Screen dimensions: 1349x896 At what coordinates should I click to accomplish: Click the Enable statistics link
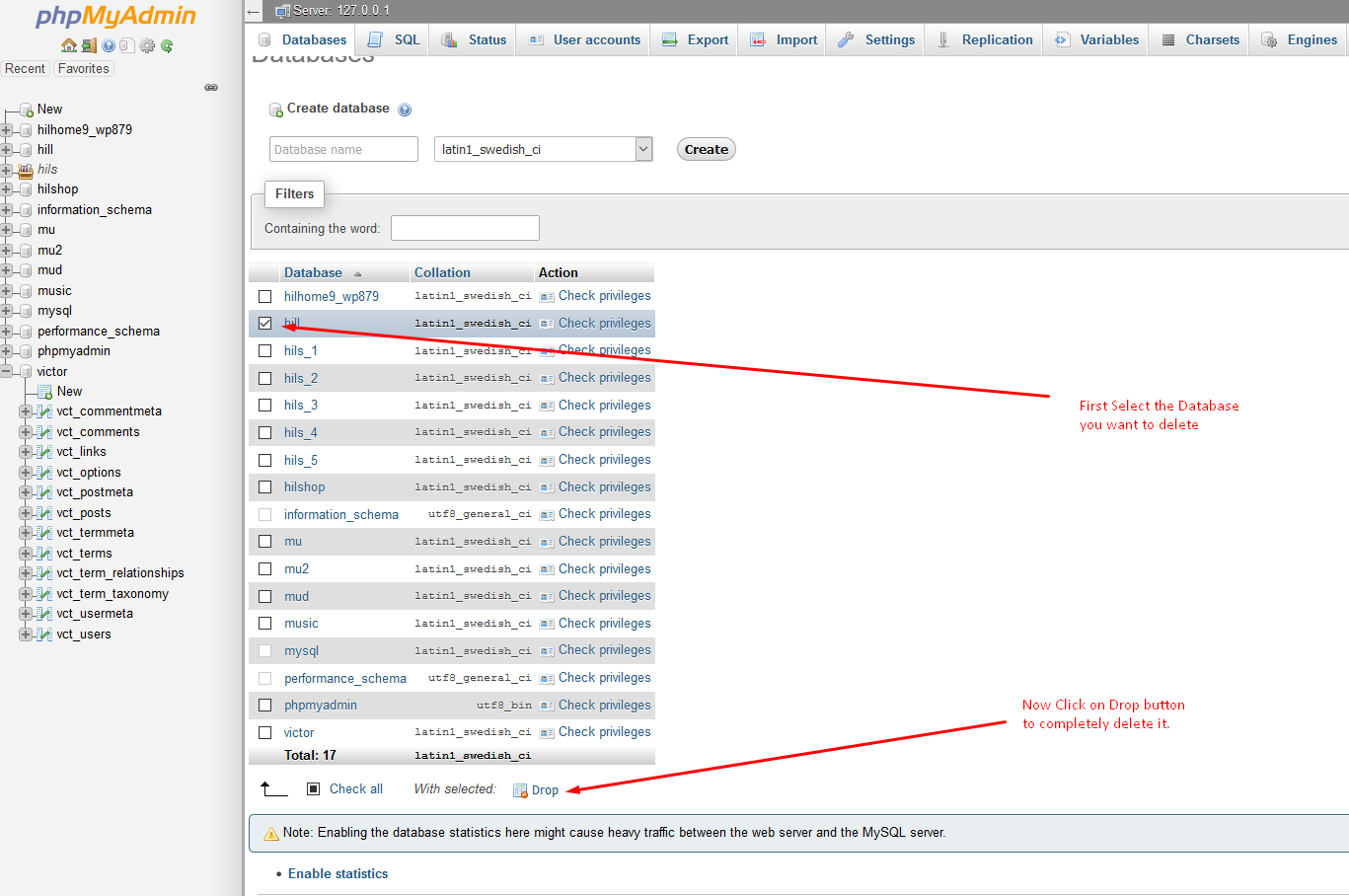tap(337, 873)
